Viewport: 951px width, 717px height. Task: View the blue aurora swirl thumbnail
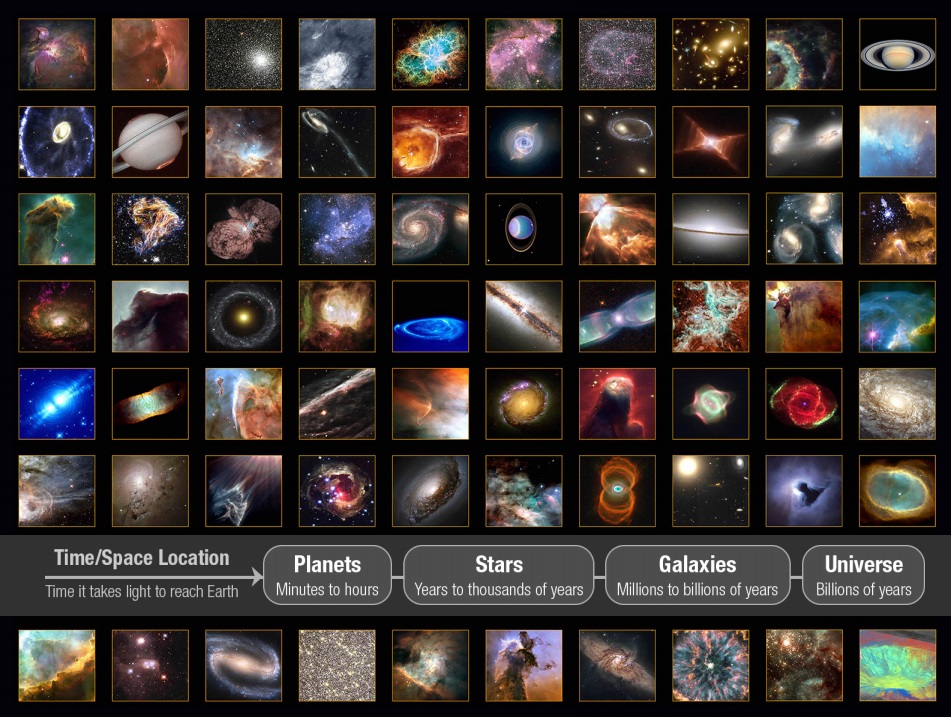431,316
